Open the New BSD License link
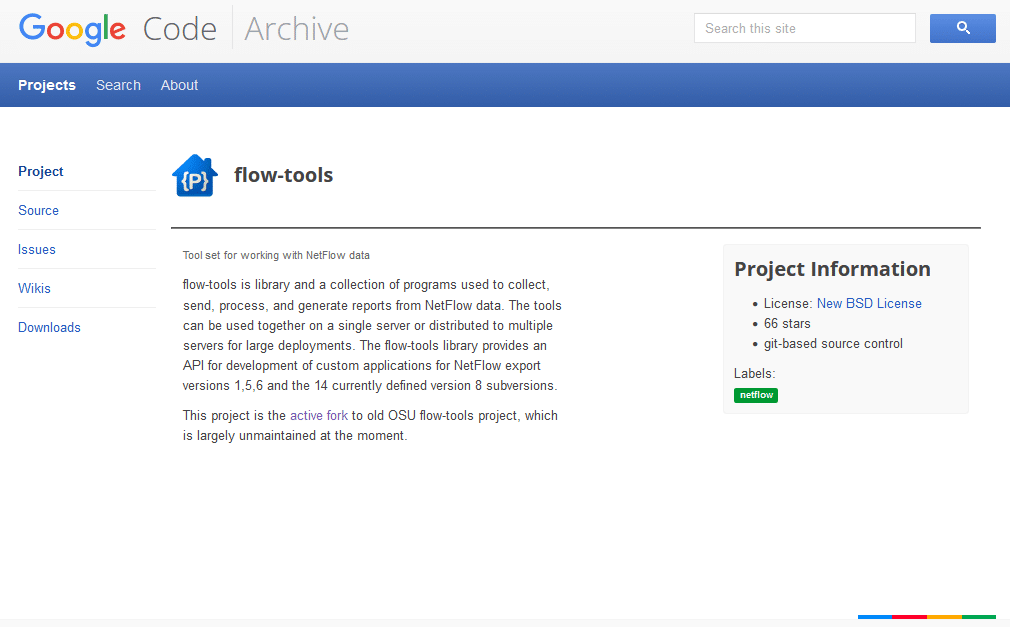1010x627 pixels. [x=869, y=304]
